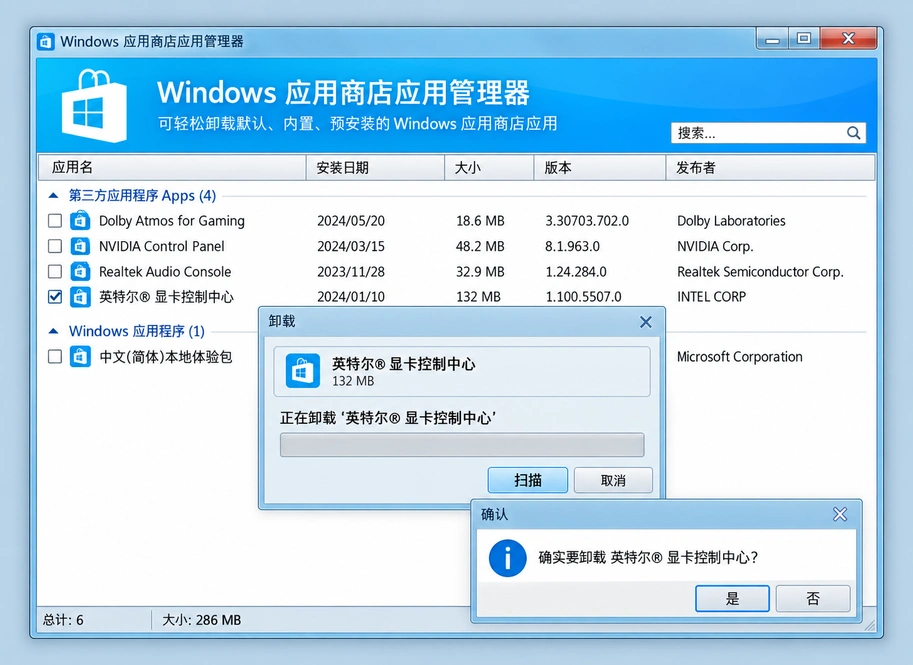Click the 取消 button in 卸载 dialog
Screen dimensions: 913x665
pos(613,480)
